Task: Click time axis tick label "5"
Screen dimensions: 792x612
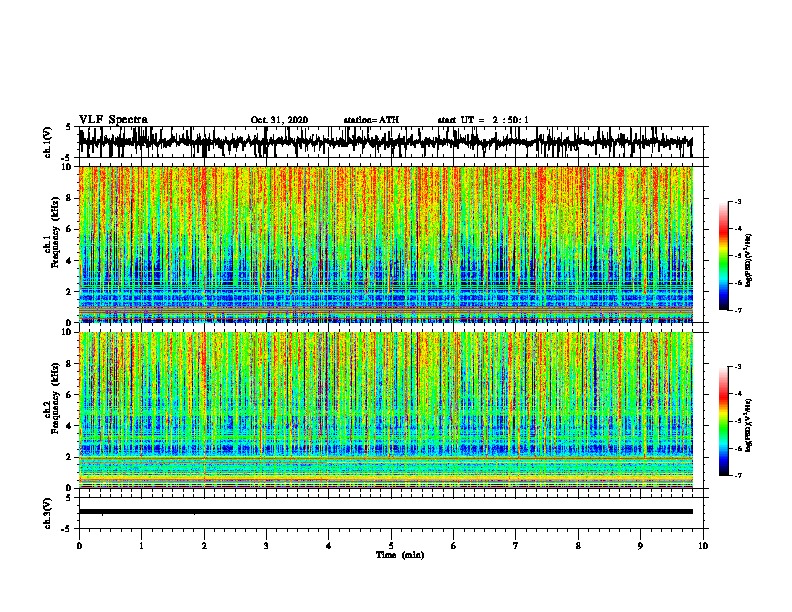Action: coord(391,546)
